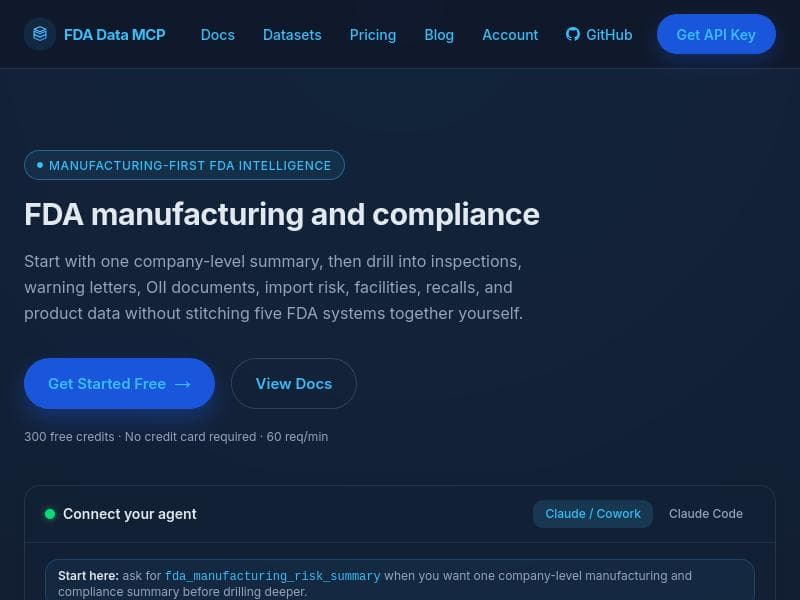Click the GitHub navigation link
800x600 pixels.
[599, 35]
